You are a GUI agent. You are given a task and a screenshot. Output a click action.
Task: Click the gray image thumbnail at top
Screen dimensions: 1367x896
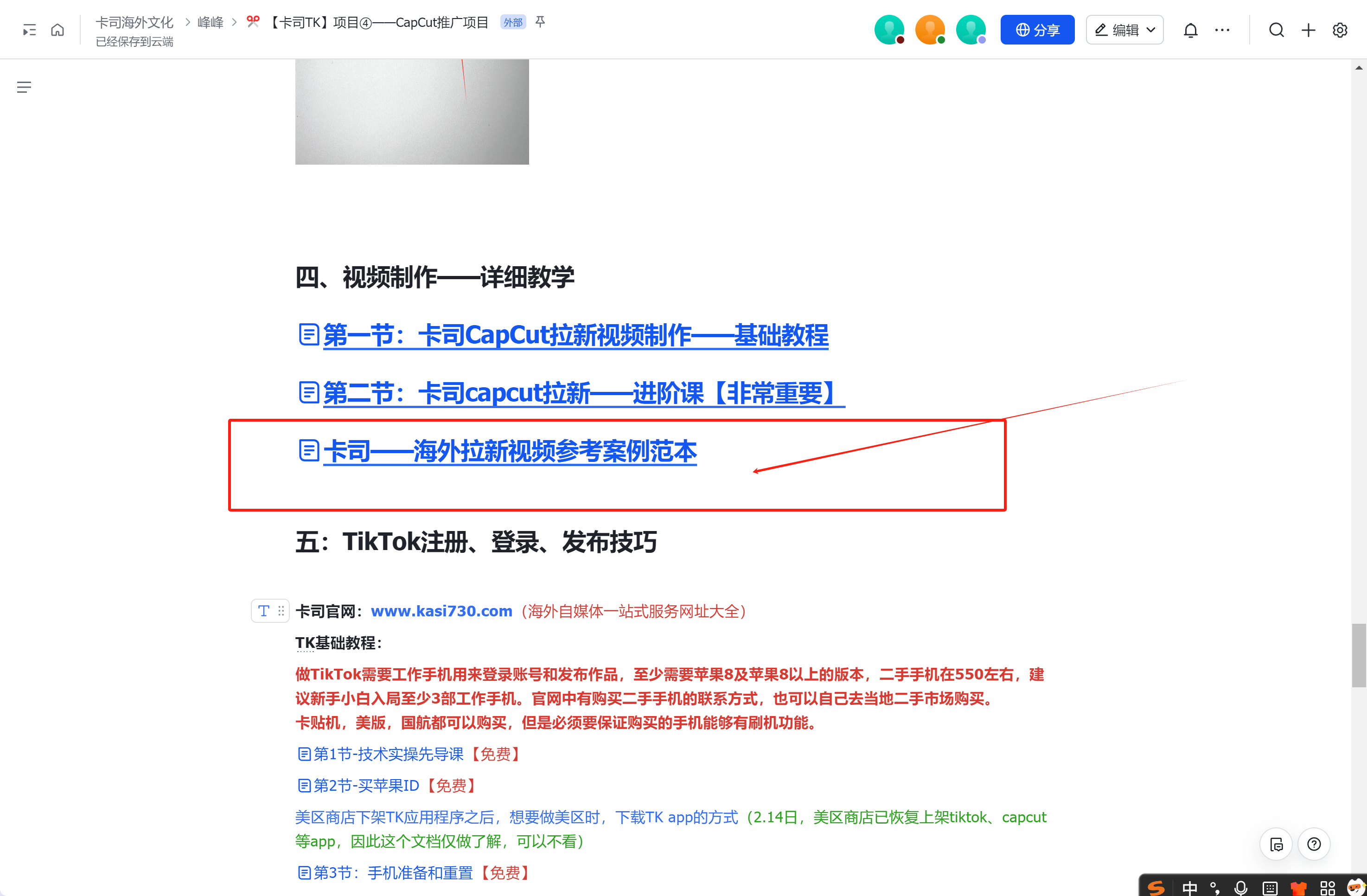(412, 111)
